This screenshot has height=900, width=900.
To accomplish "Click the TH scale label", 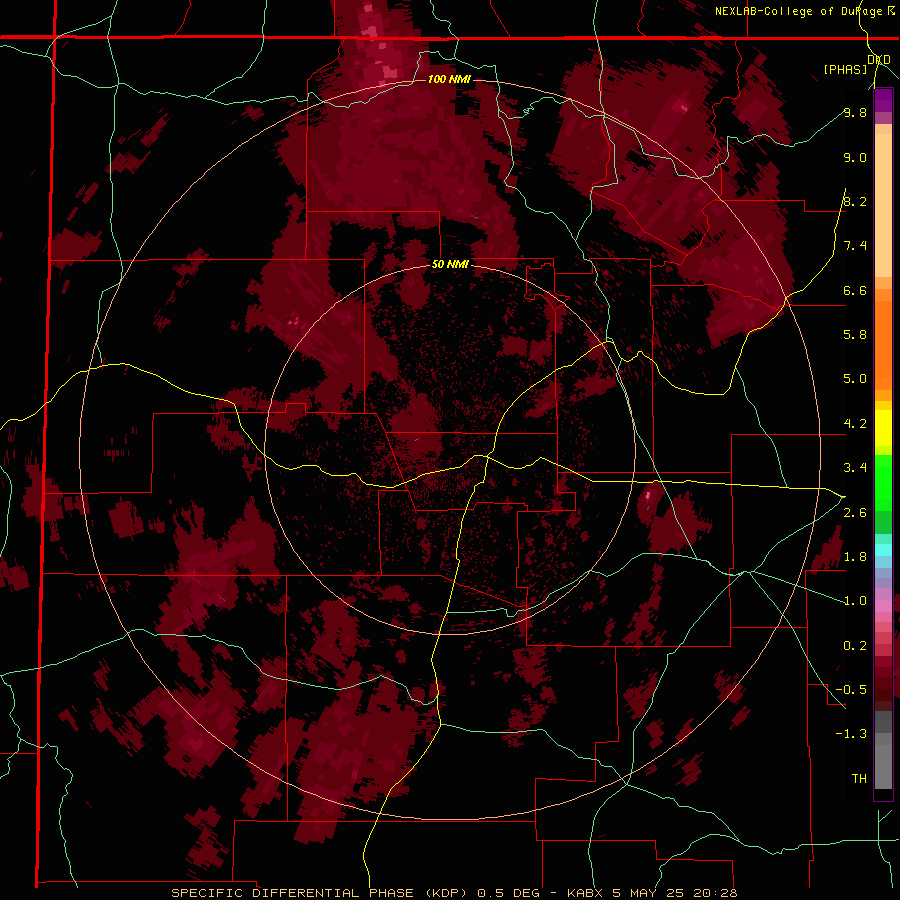I will (x=859, y=779).
